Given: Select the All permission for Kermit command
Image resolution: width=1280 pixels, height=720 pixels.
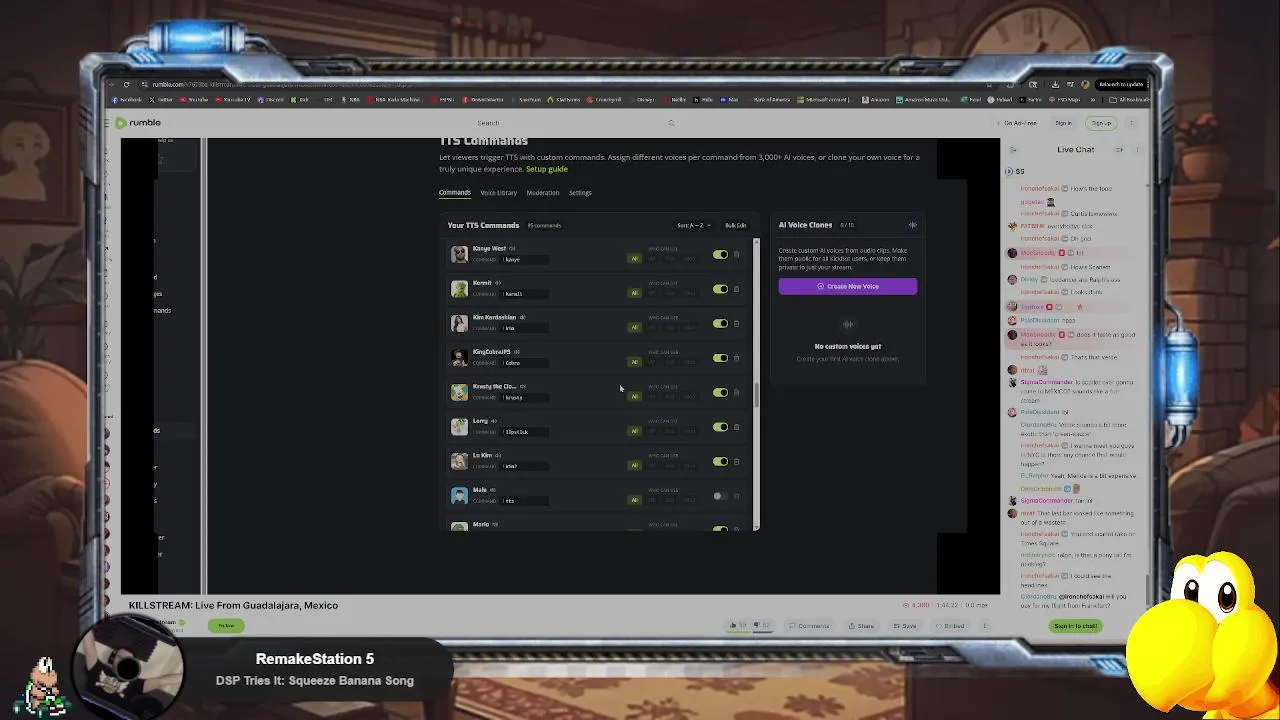Looking at the screenshot, I should coord(634,293).
